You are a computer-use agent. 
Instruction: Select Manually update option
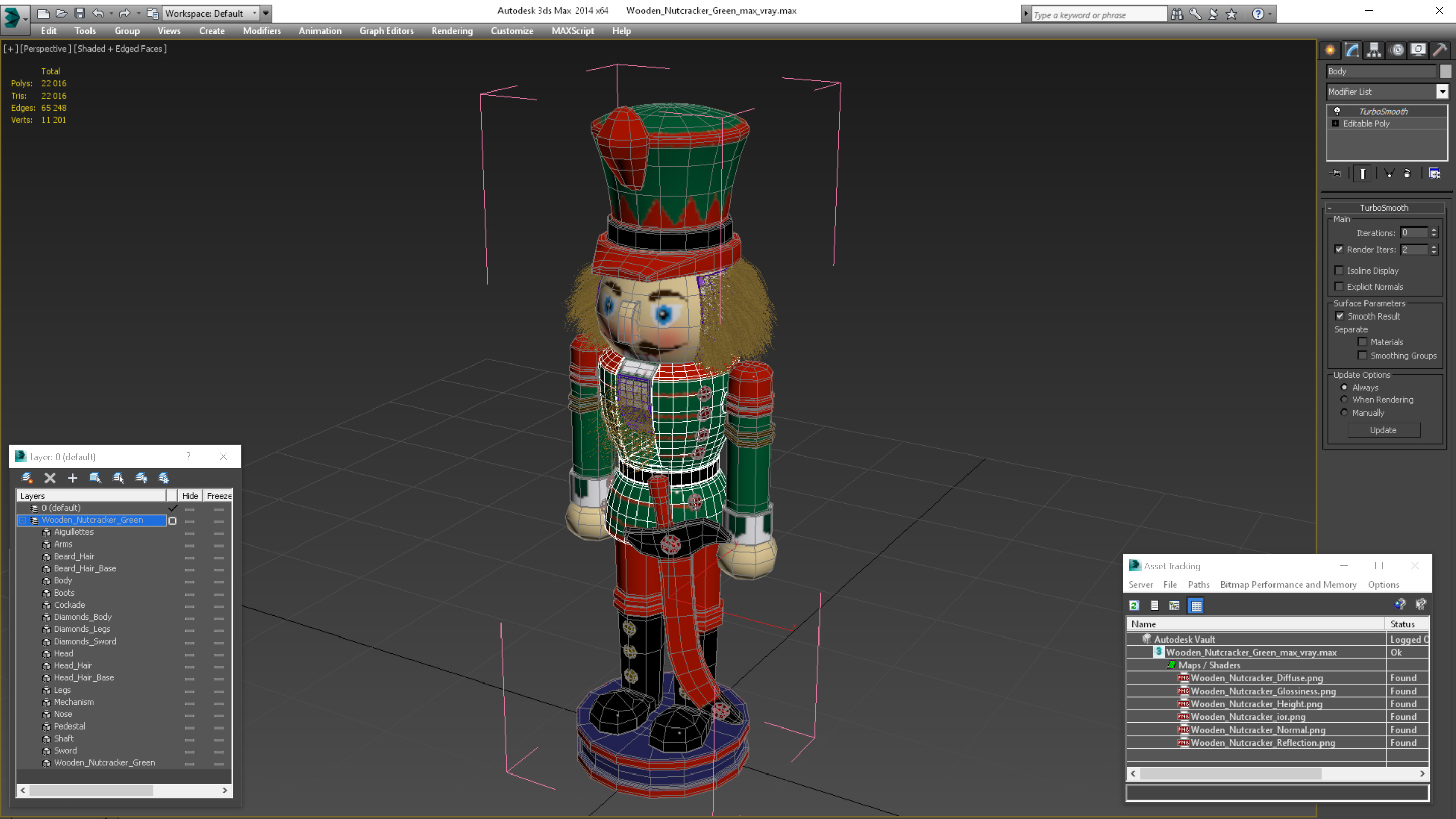(x=1344, y=413)
